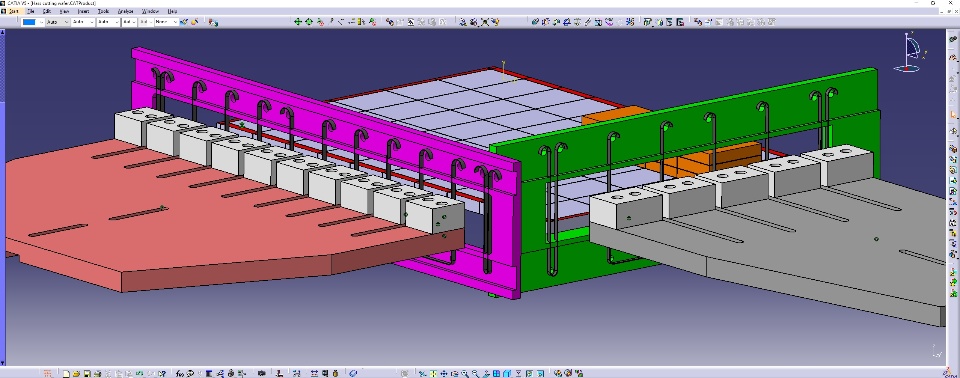Click the compass in the viewport corner
The width and height of the screenshot is (960, 378).
pos(909,53)
